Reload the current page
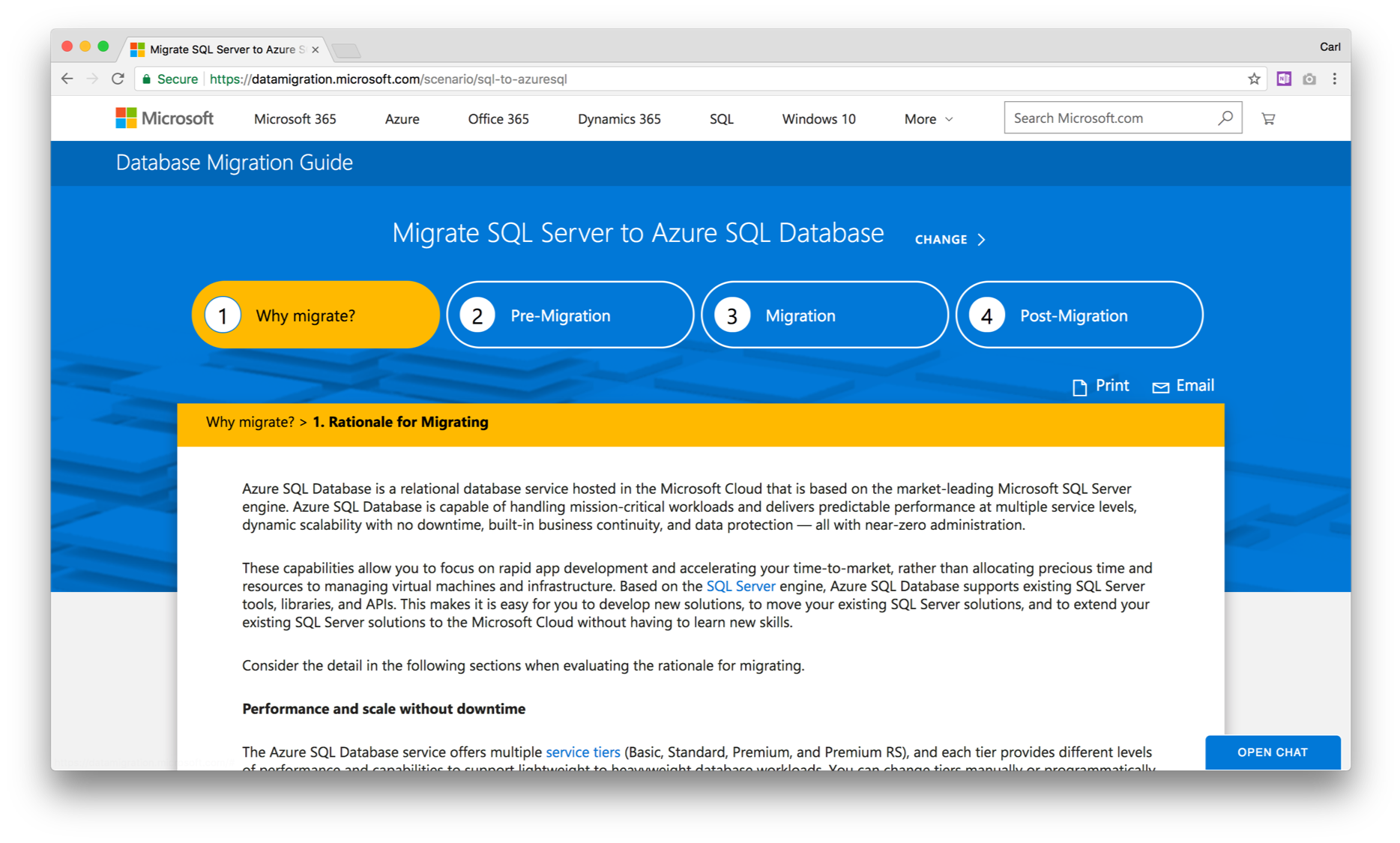Image resolution: width=1400 pixels, height=843 pixels. (118, 79)
